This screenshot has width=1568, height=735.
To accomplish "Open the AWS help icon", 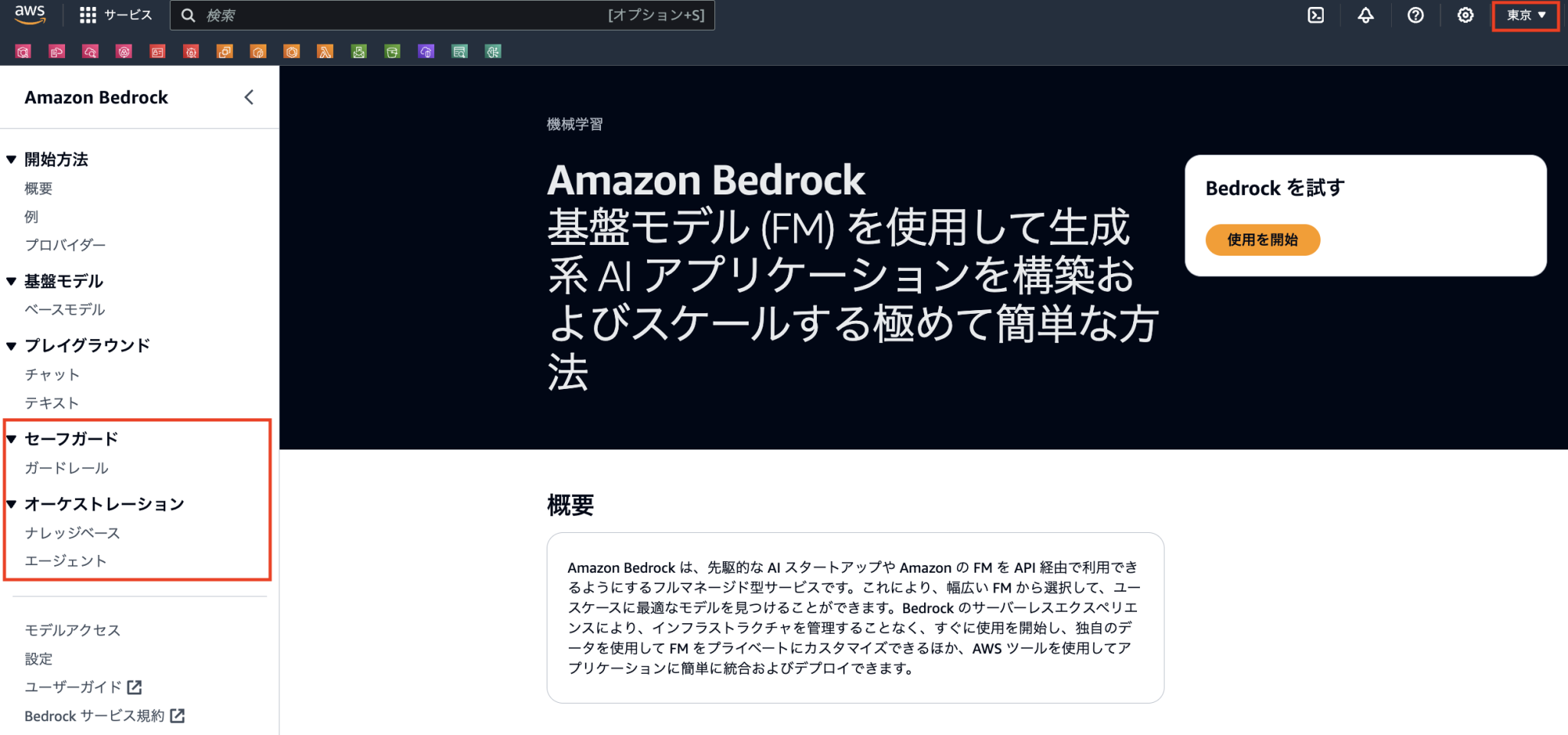I will (1415, 15).
